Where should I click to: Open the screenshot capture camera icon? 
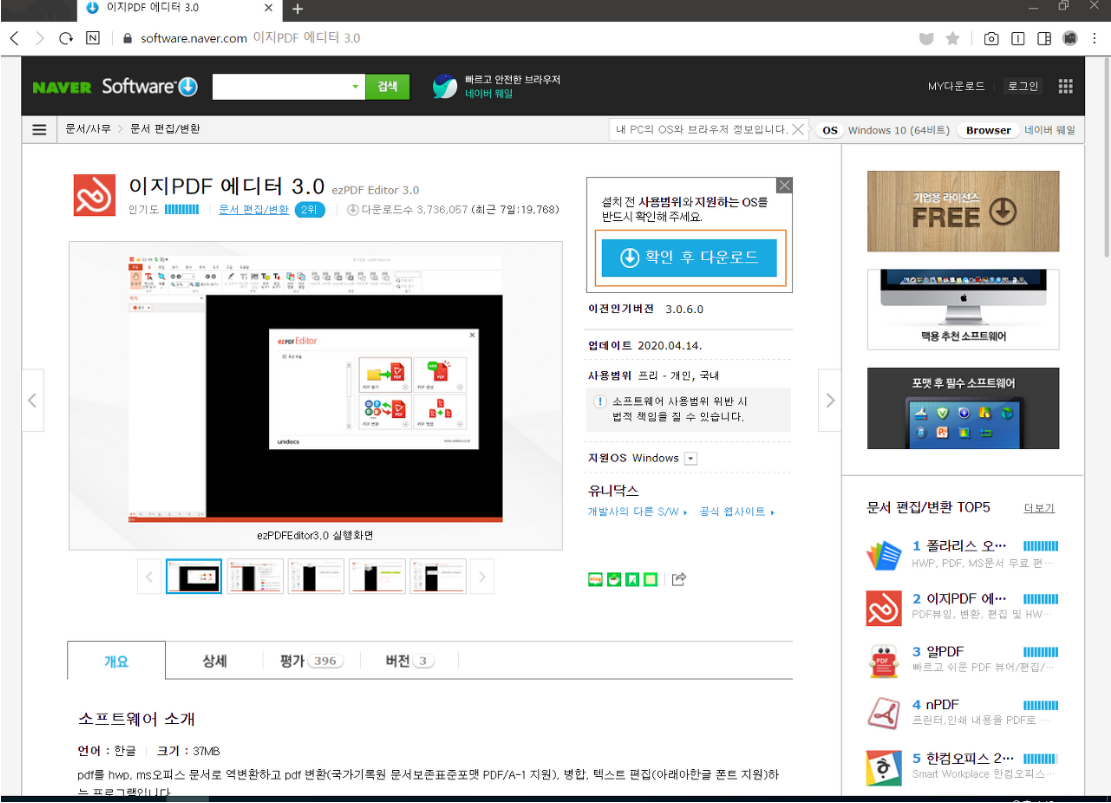991,38
